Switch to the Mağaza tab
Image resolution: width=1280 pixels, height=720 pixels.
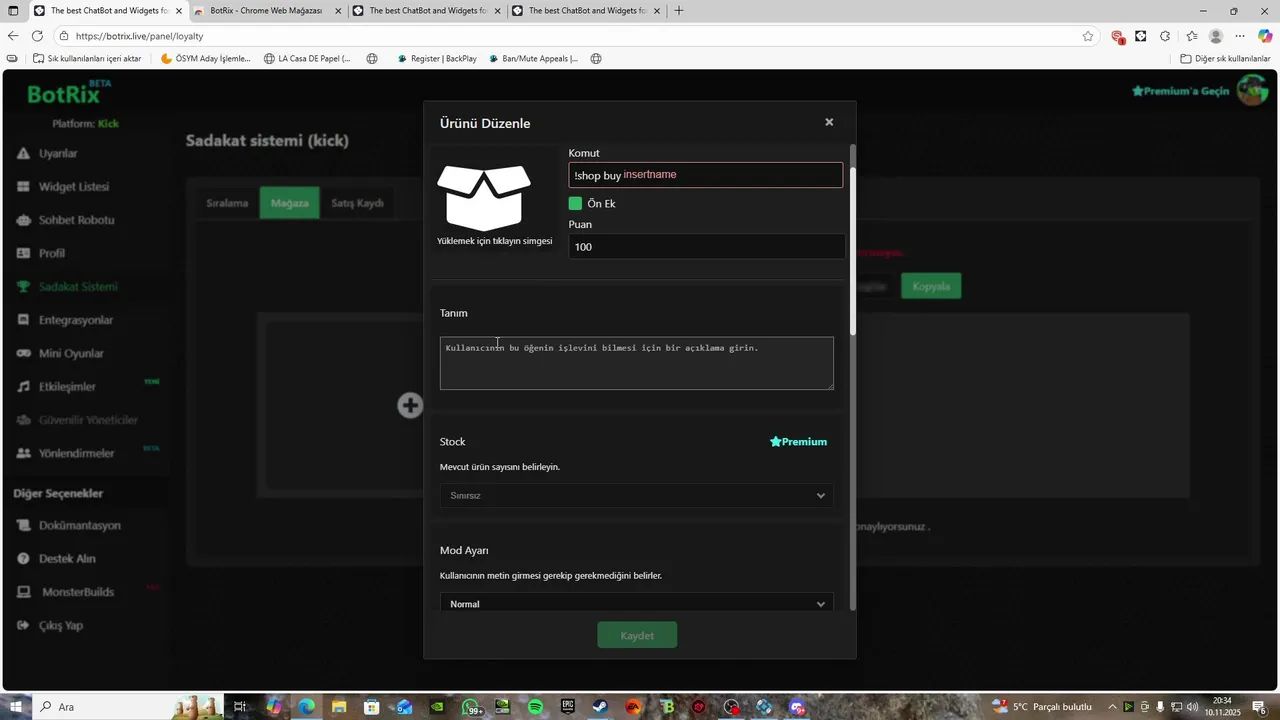click(x=290, y=203)
